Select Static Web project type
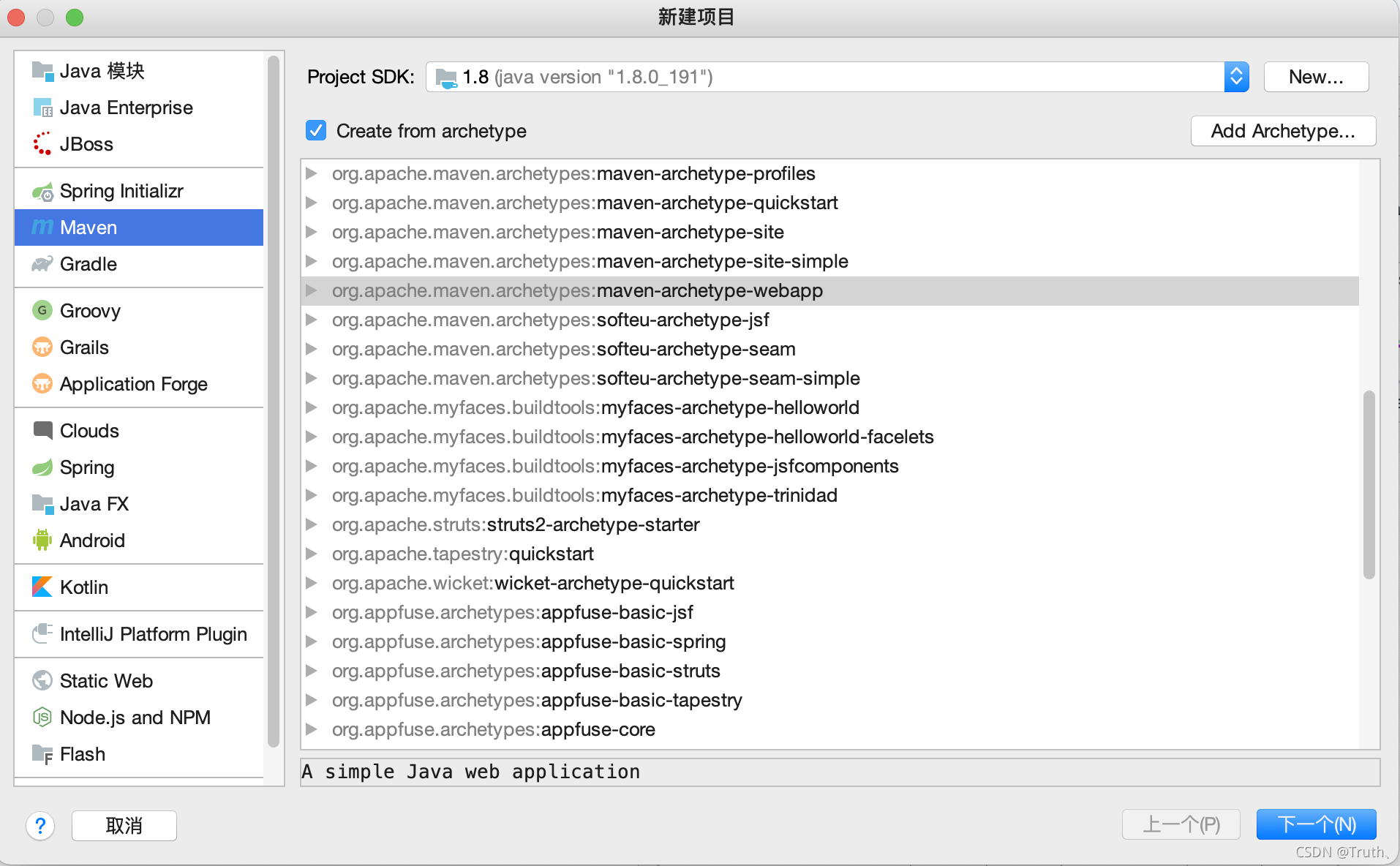This screenshot has width=1400, height=866. [x=139, y=681]
